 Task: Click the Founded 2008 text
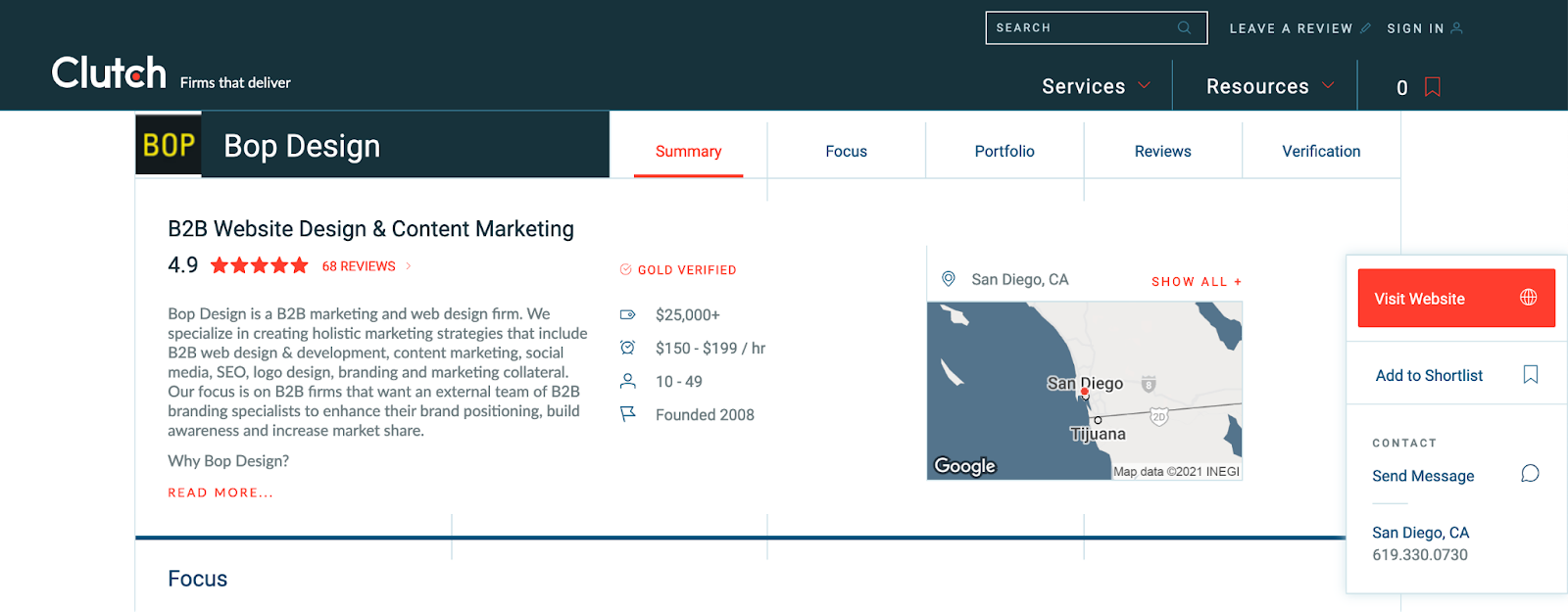pos(705,415)
